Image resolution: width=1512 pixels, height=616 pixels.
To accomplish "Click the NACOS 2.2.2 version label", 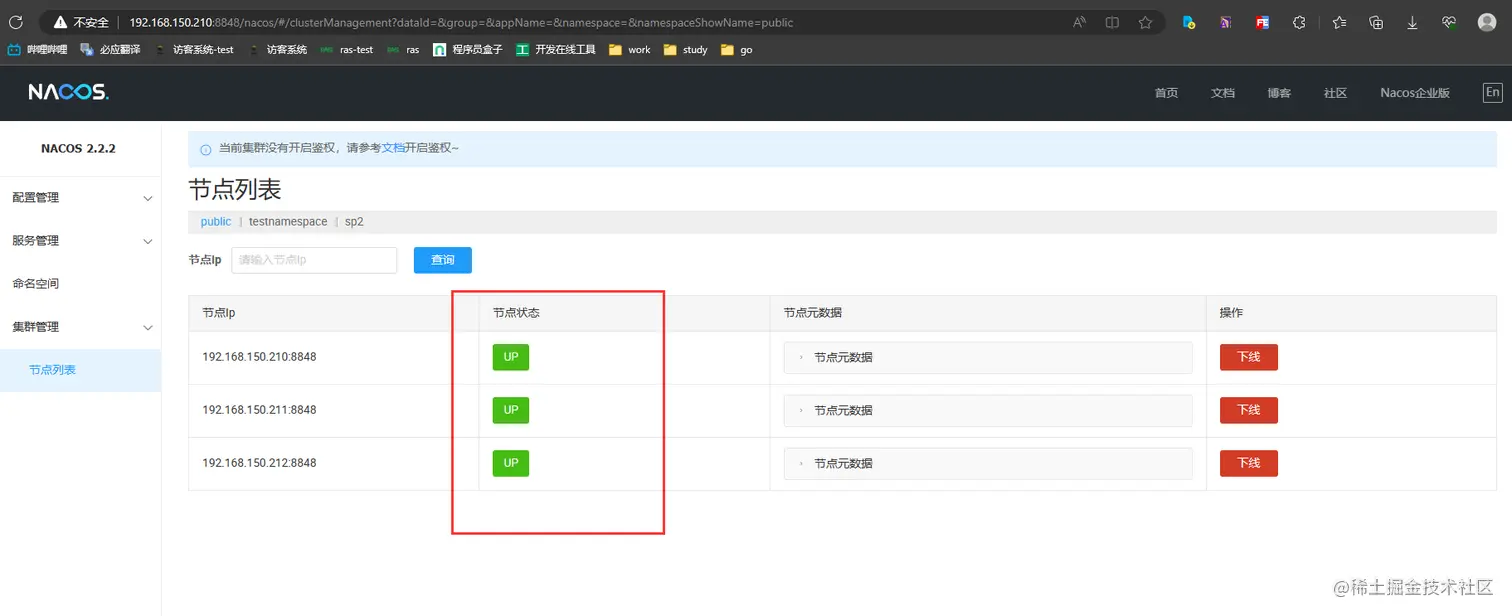I will [78, 148].
